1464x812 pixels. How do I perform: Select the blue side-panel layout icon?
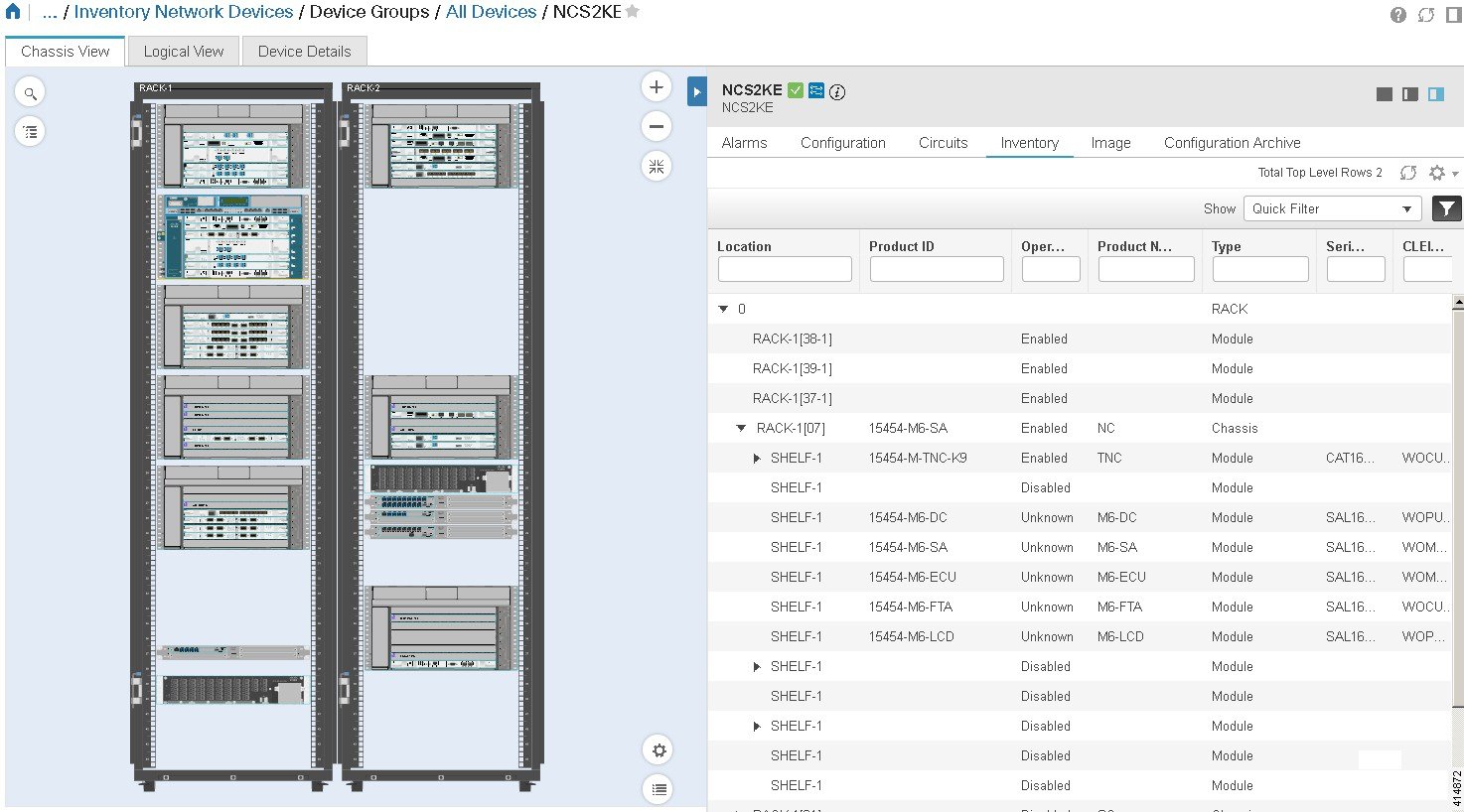[x=1436, y=94]
